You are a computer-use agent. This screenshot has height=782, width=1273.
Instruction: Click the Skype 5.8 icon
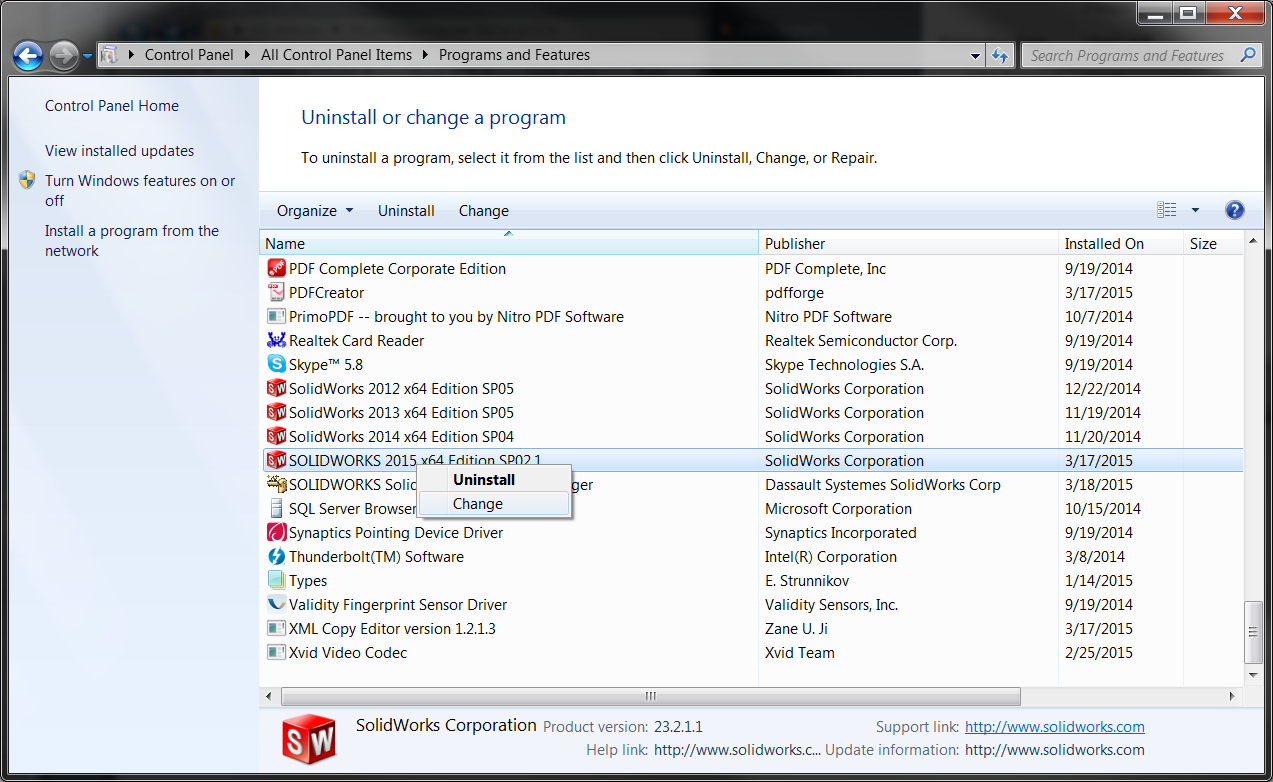tap(277, 364)
